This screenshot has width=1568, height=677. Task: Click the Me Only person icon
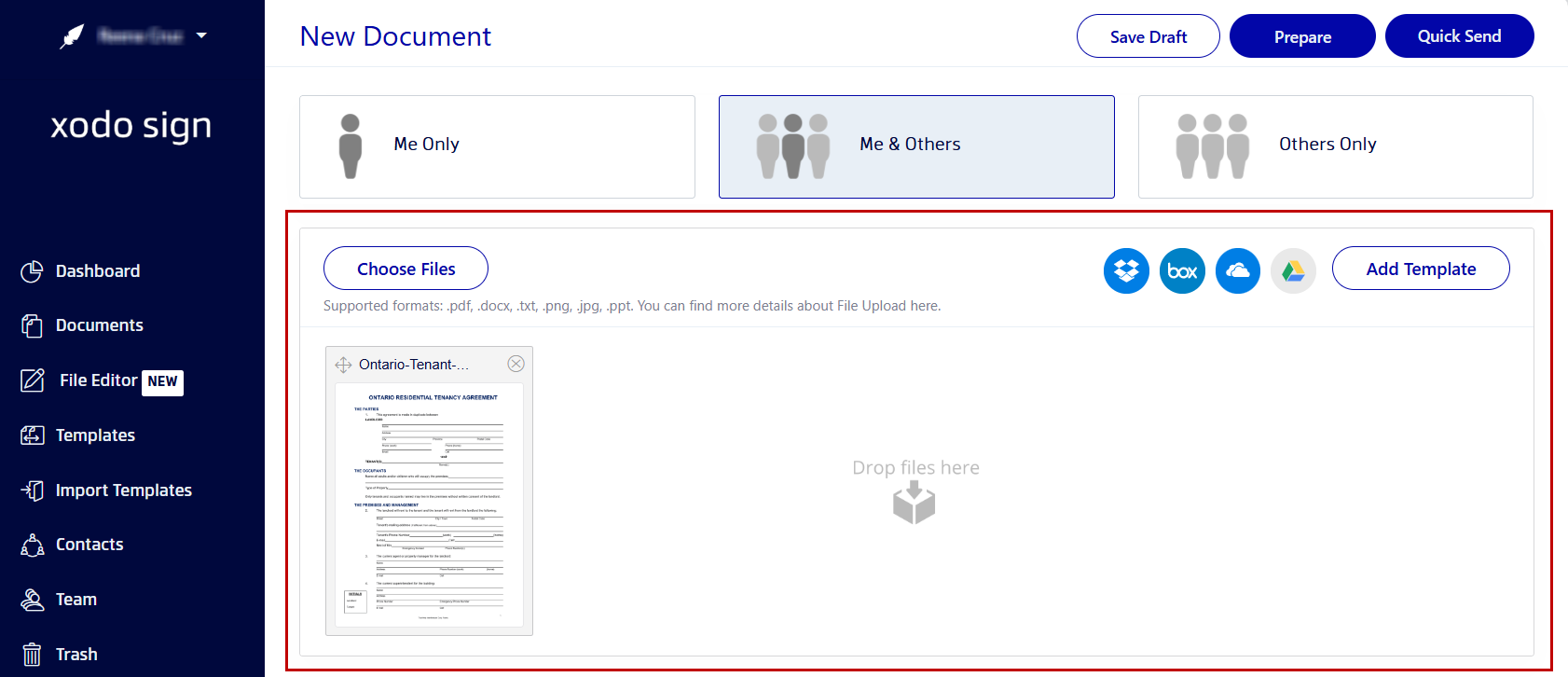[351, 146]
